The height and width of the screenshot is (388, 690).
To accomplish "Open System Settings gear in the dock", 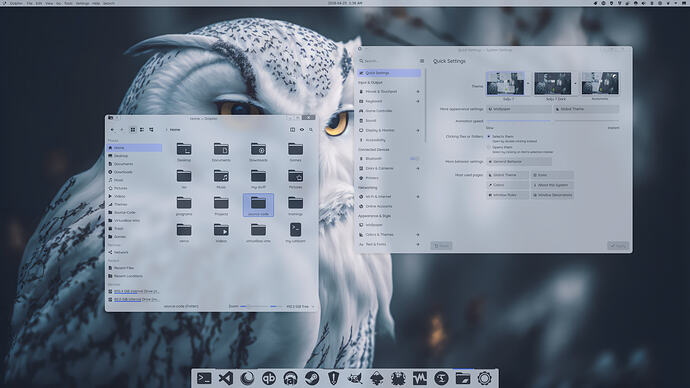I will point(484,378).
